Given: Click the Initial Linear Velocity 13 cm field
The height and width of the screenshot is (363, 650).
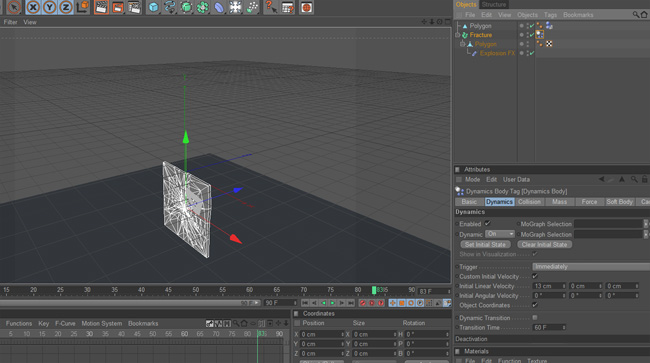Looking at the screenshot, I should click(549, 286).
